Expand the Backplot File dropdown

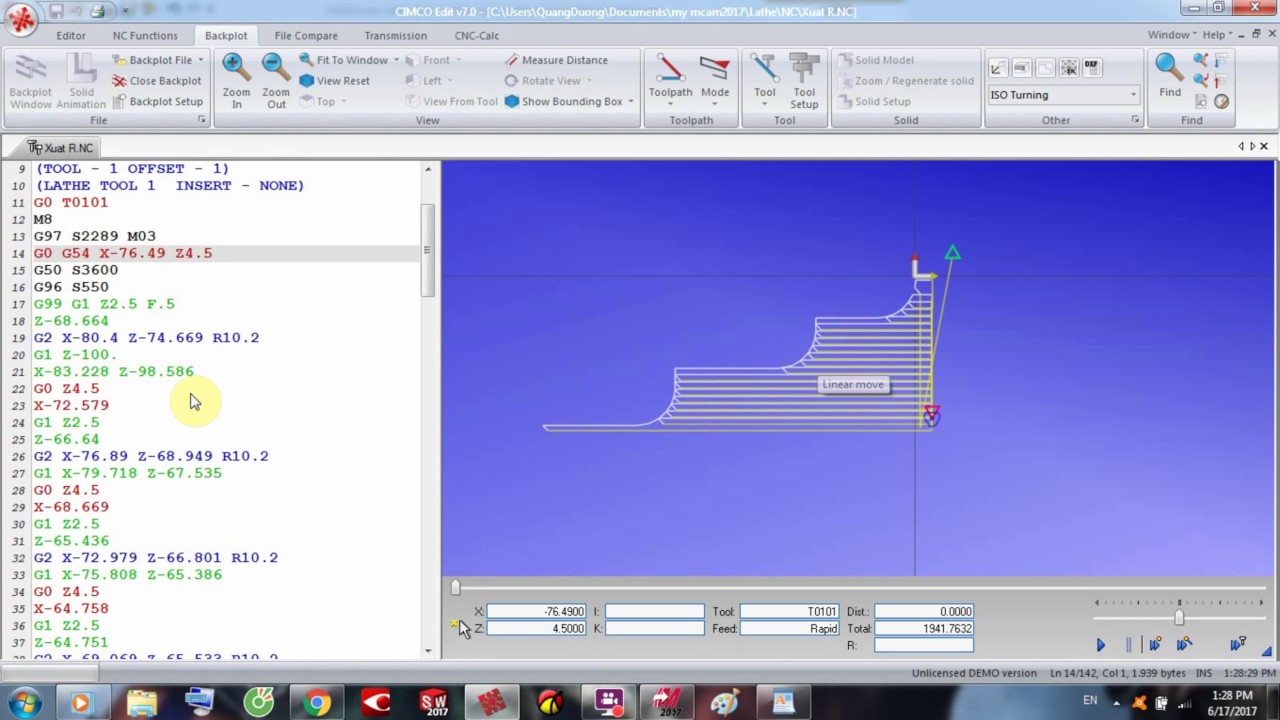click(x=200, y=60)
